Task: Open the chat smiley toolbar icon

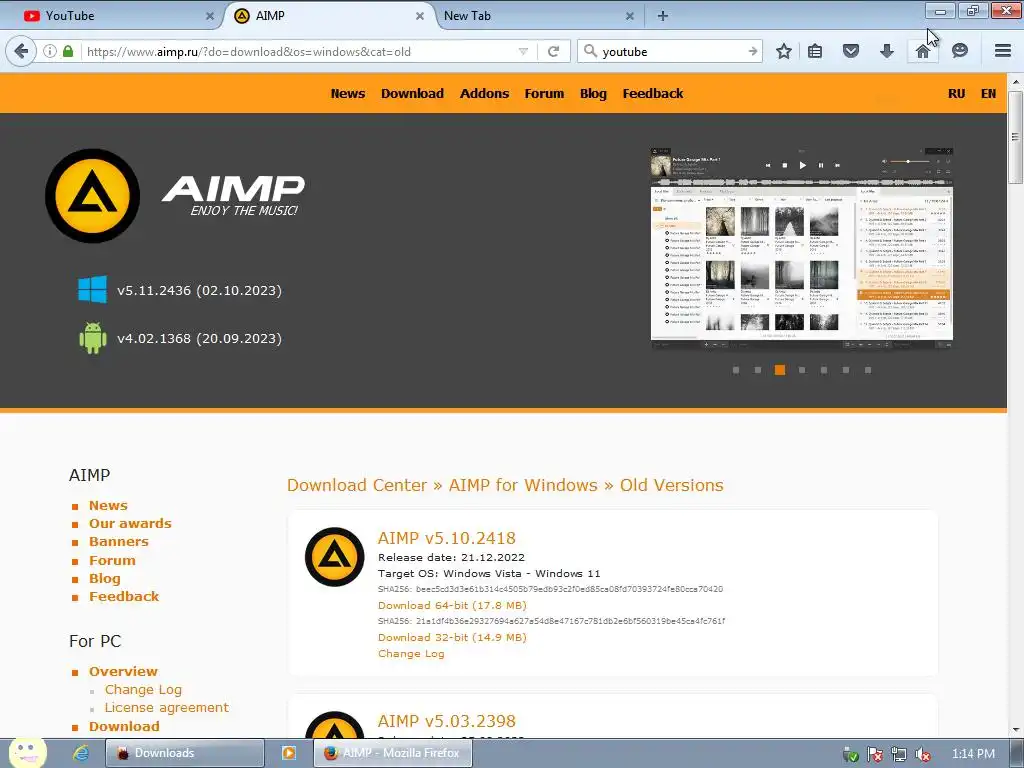Action: click(959, 51)
